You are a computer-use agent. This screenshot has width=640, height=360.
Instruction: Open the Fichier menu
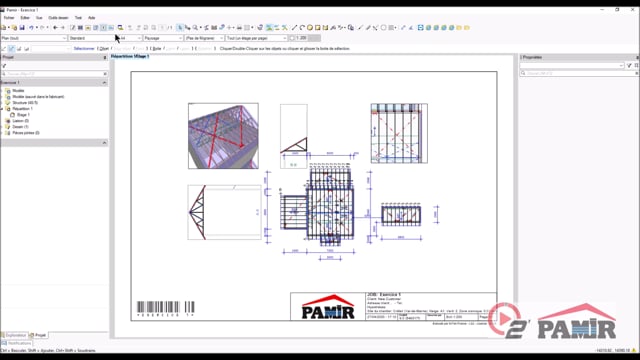tap(9, 18)
